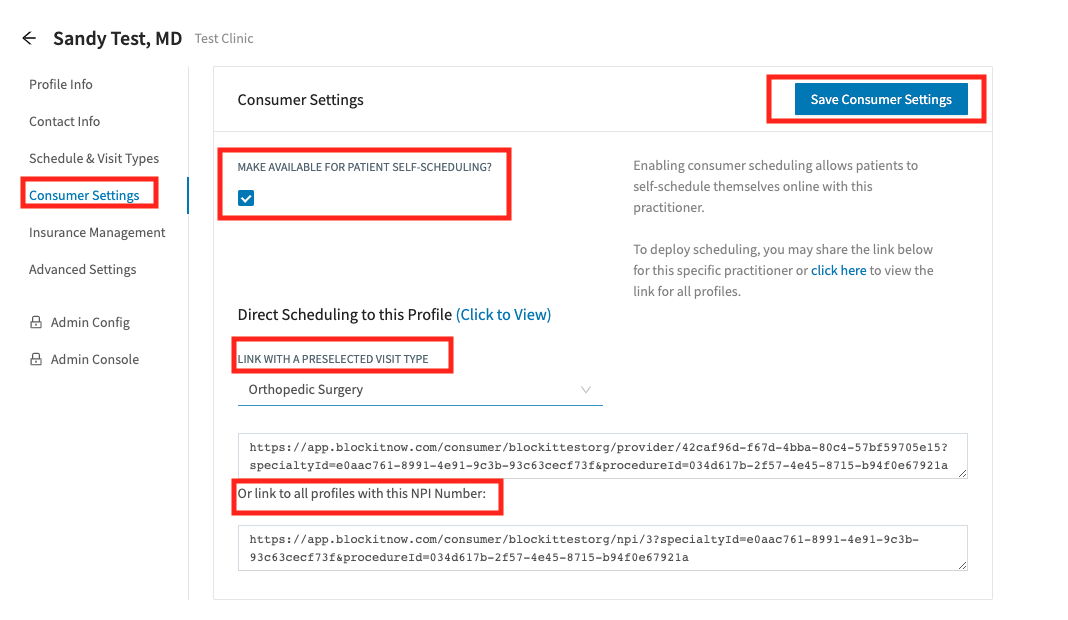This screenshot has height=620, width=1068.
Task: Open the Profile Info section
Action: coord(61,84)
